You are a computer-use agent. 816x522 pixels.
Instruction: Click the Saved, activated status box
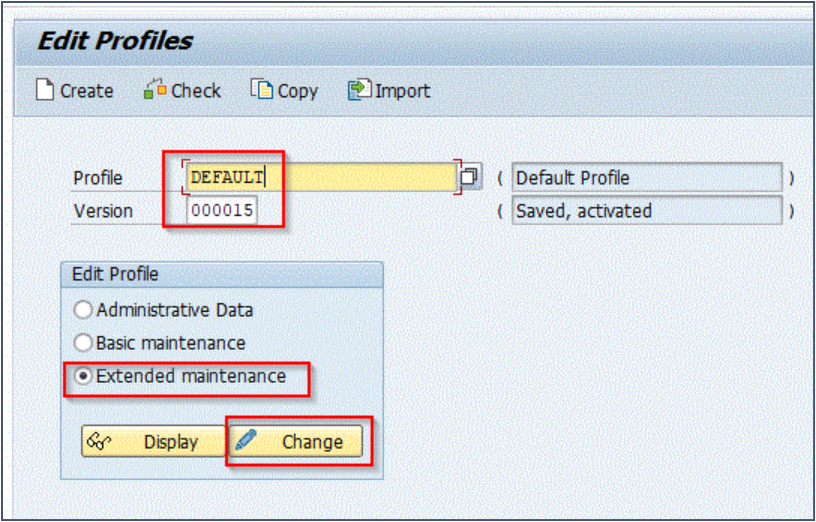tap(647, 210)
